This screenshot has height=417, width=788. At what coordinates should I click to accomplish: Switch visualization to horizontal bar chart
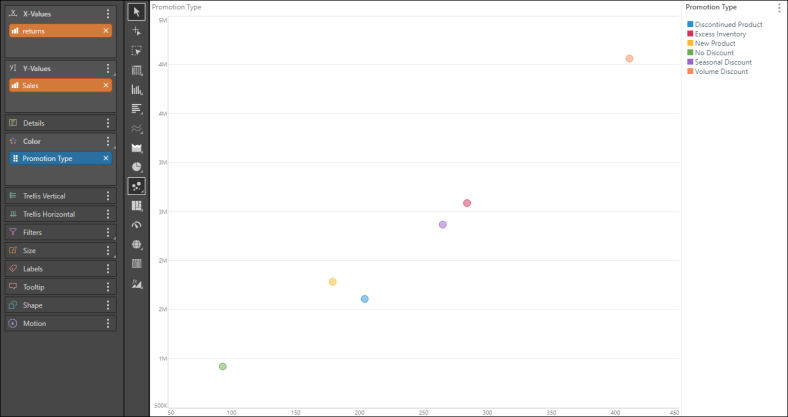(137, 109)
